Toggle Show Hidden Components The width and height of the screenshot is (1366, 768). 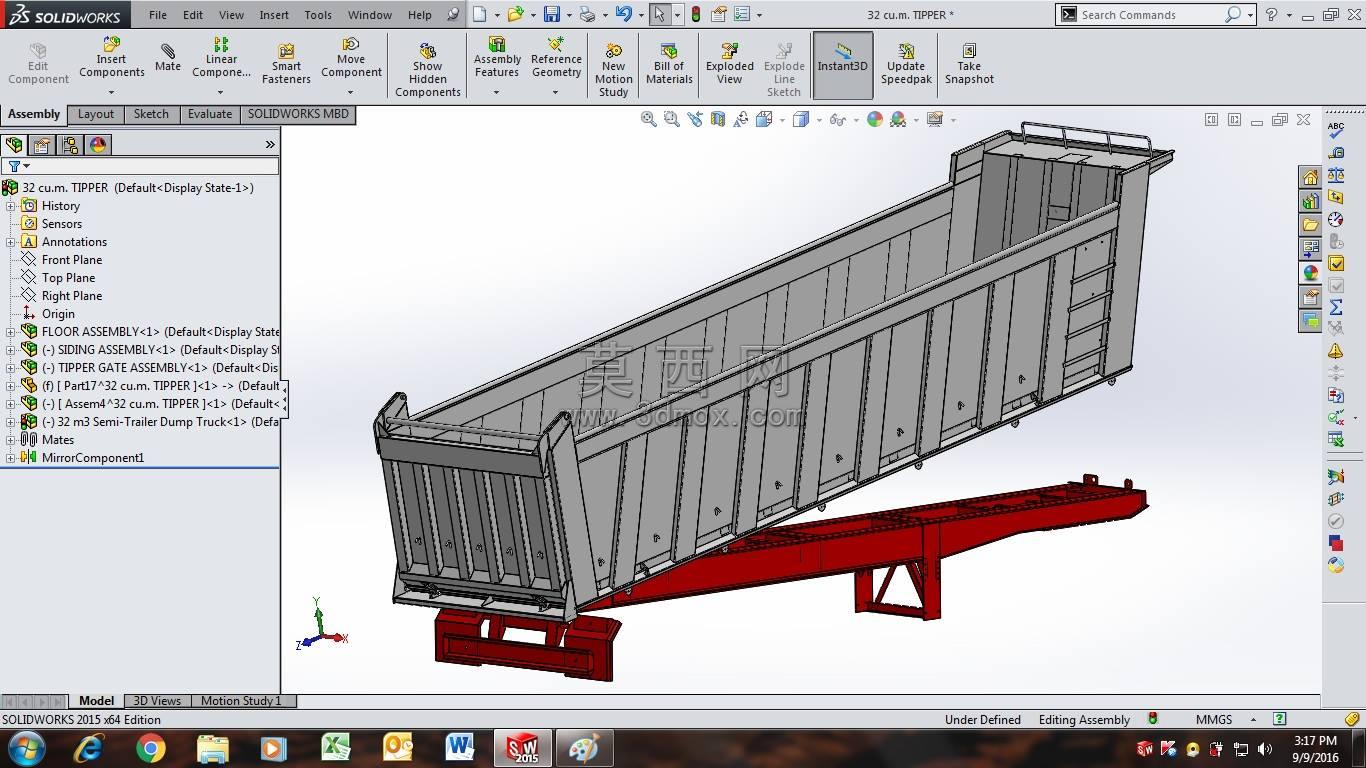coord(428,70)
